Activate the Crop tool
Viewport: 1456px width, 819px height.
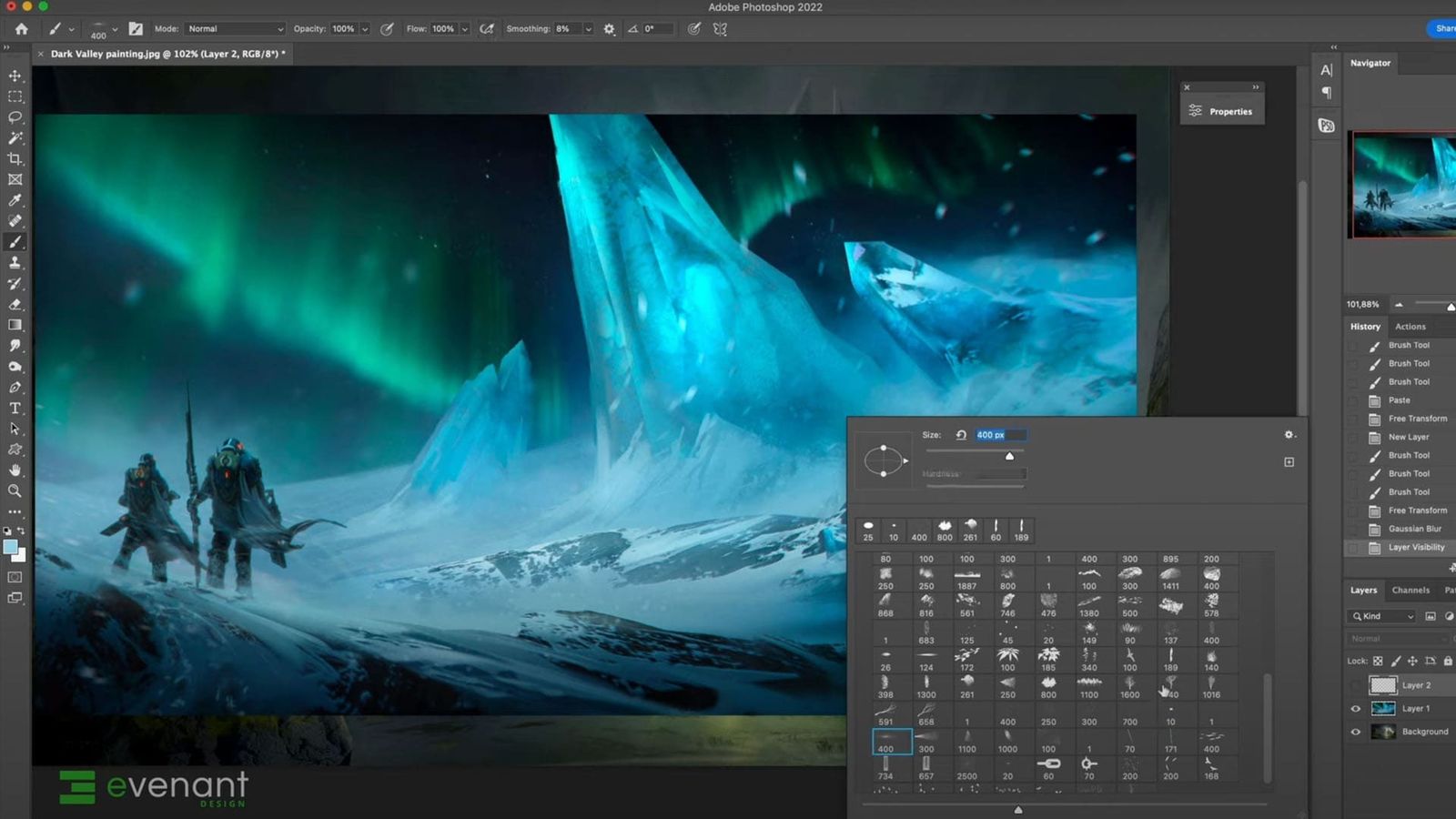[15, 158]
